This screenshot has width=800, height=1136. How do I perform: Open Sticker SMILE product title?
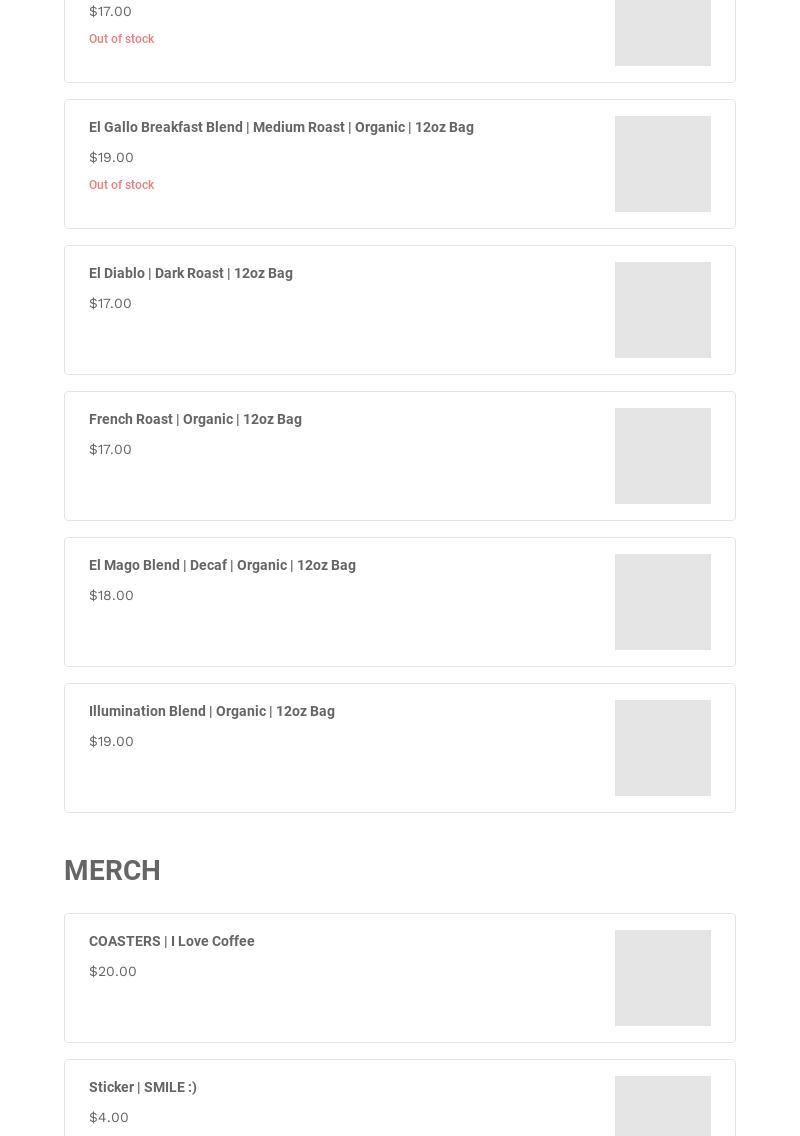[x=143, y=1087]
